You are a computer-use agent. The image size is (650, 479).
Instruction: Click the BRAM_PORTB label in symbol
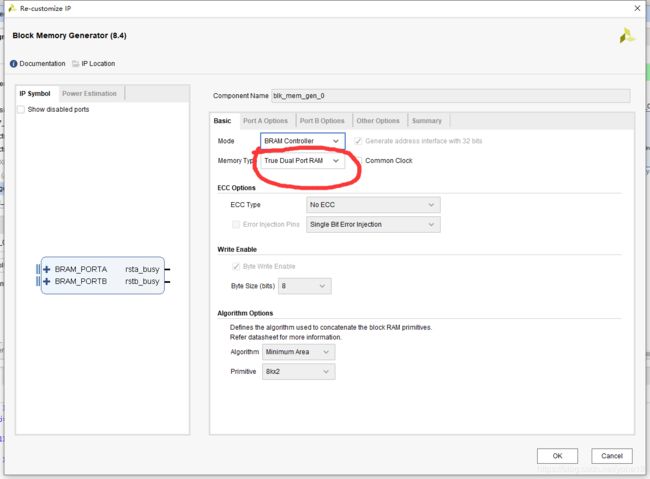pos(81,282)
